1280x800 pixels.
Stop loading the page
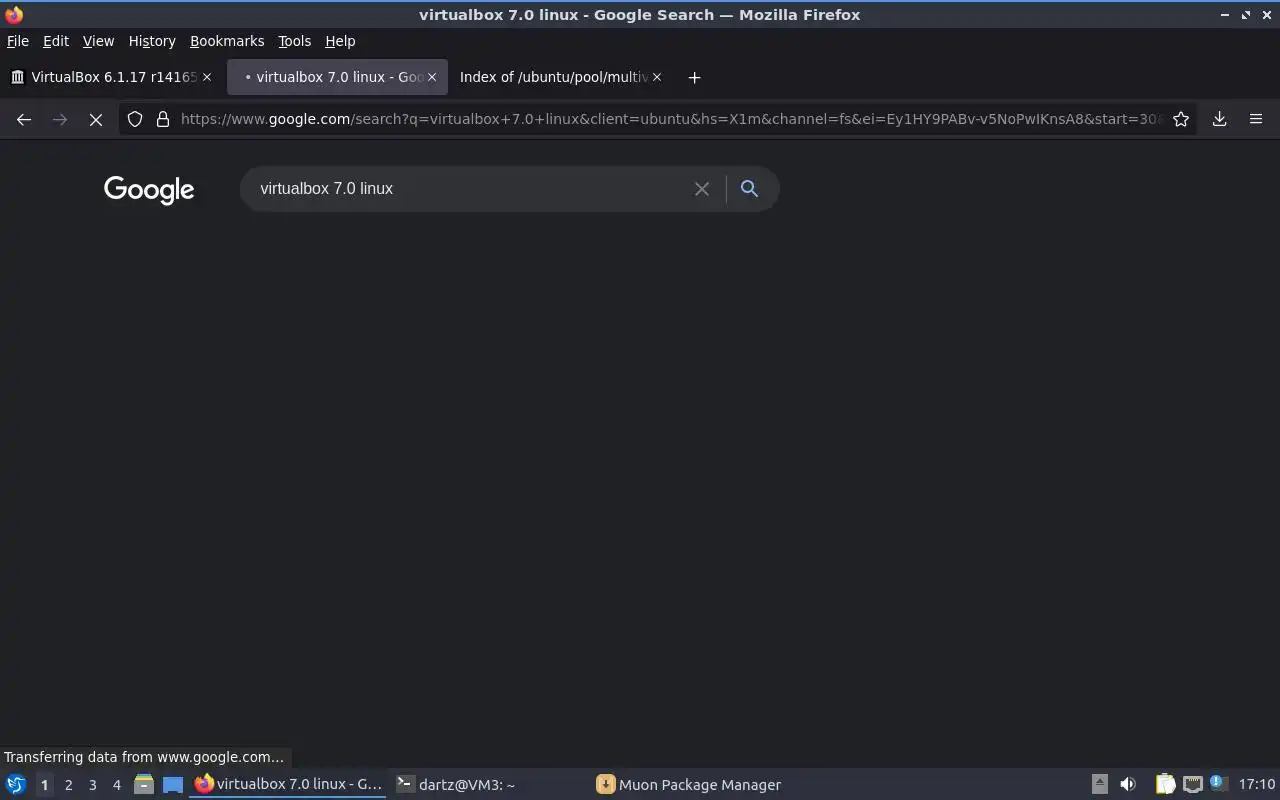(x=96, y=119)
